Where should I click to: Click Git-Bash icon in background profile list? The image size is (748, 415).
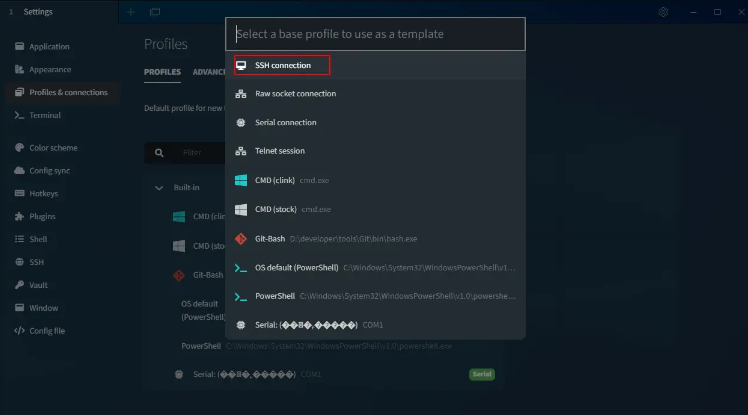(179, 275)
